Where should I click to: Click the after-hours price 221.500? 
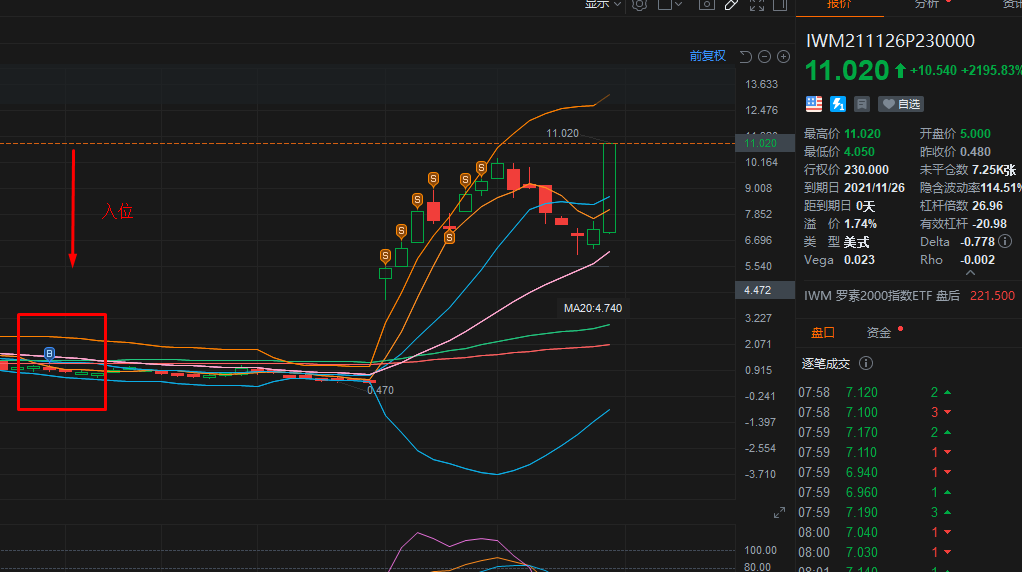992,296
